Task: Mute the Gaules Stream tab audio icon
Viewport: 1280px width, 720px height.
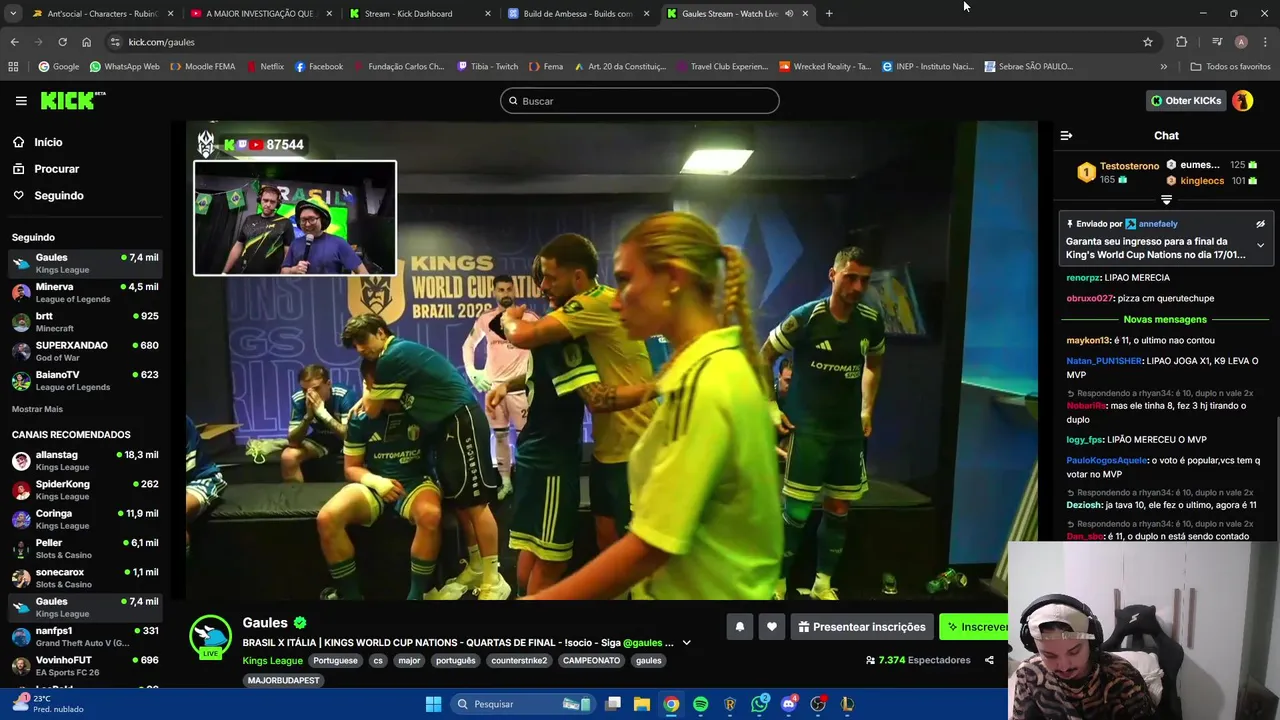Action: [789, 14]
